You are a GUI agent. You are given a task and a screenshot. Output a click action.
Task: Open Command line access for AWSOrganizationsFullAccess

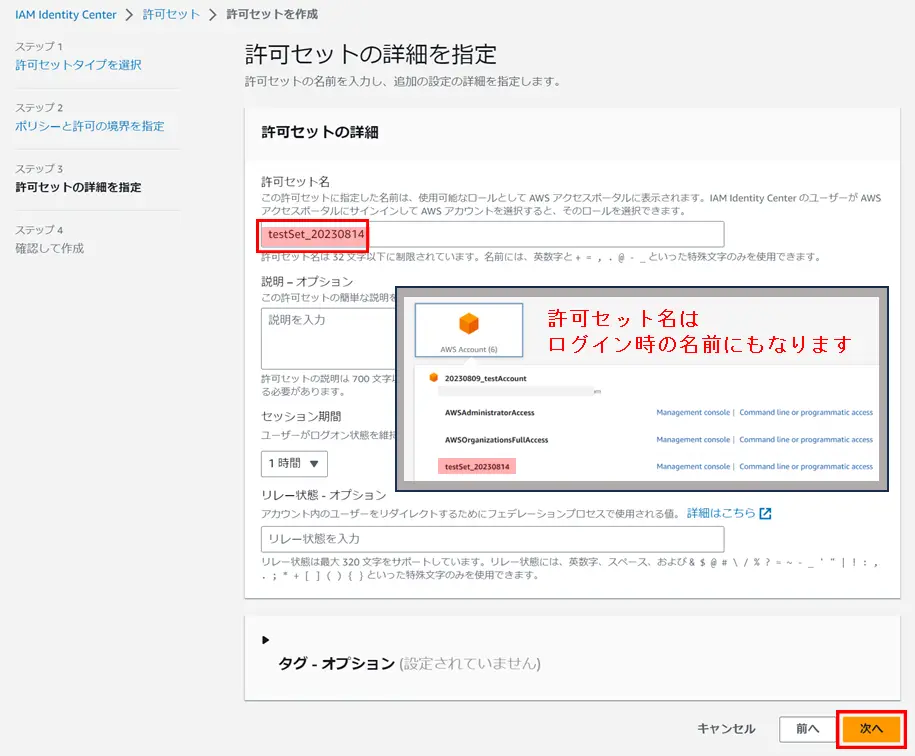[806, 440]
